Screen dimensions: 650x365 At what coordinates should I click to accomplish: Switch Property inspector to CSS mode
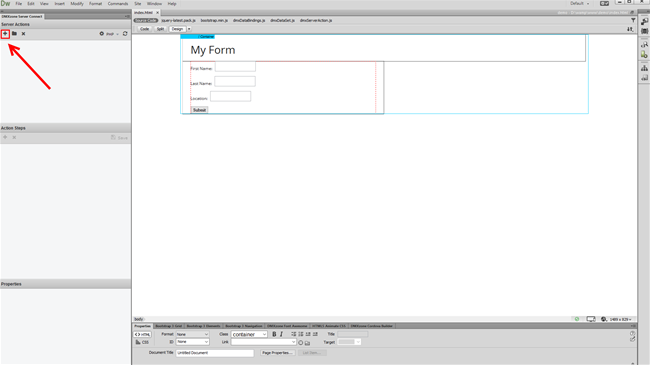143,342
